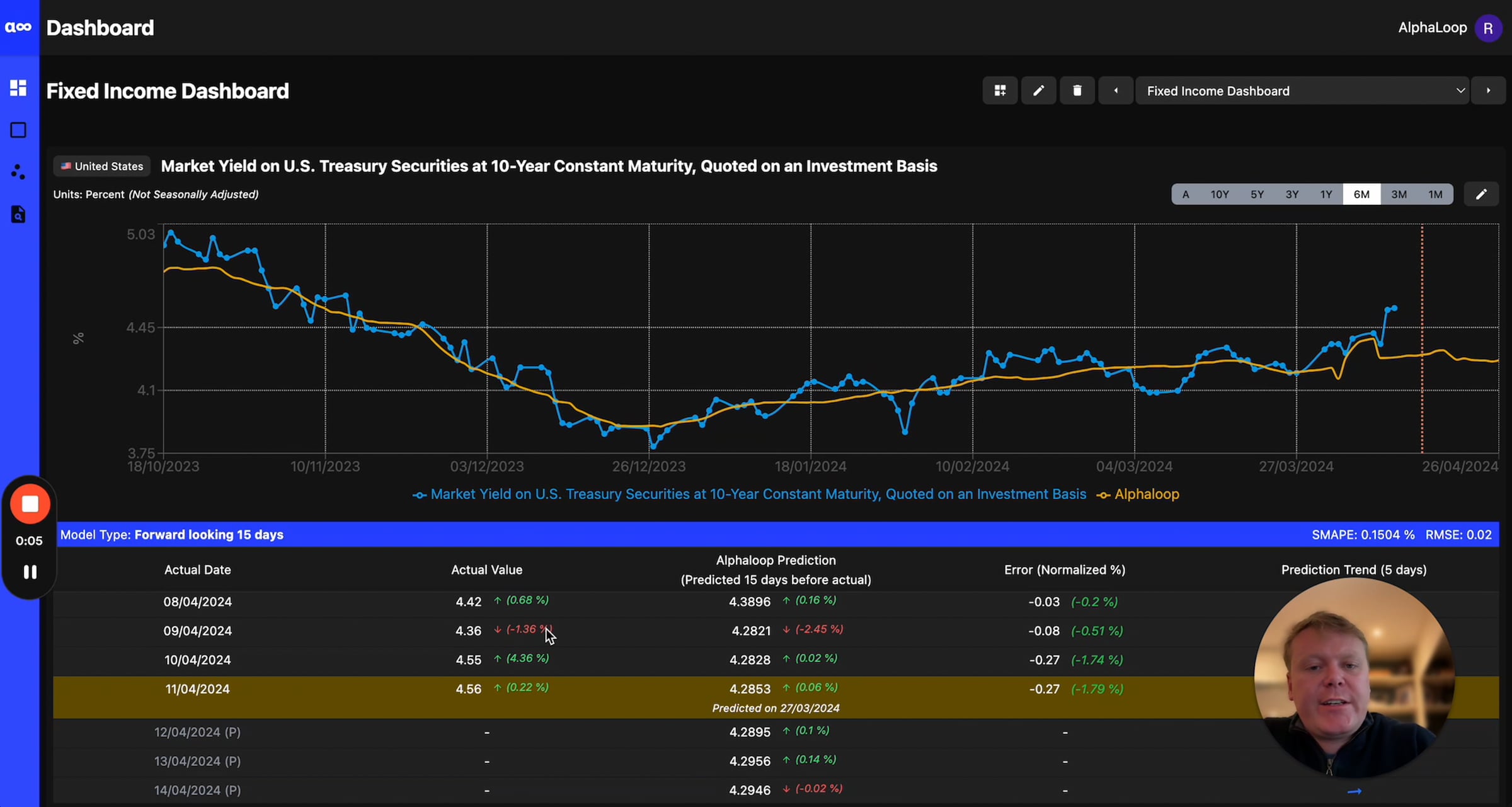Select the highlighted 11/04/2024 date cell

pyautogui.click(x=197, y=689)
